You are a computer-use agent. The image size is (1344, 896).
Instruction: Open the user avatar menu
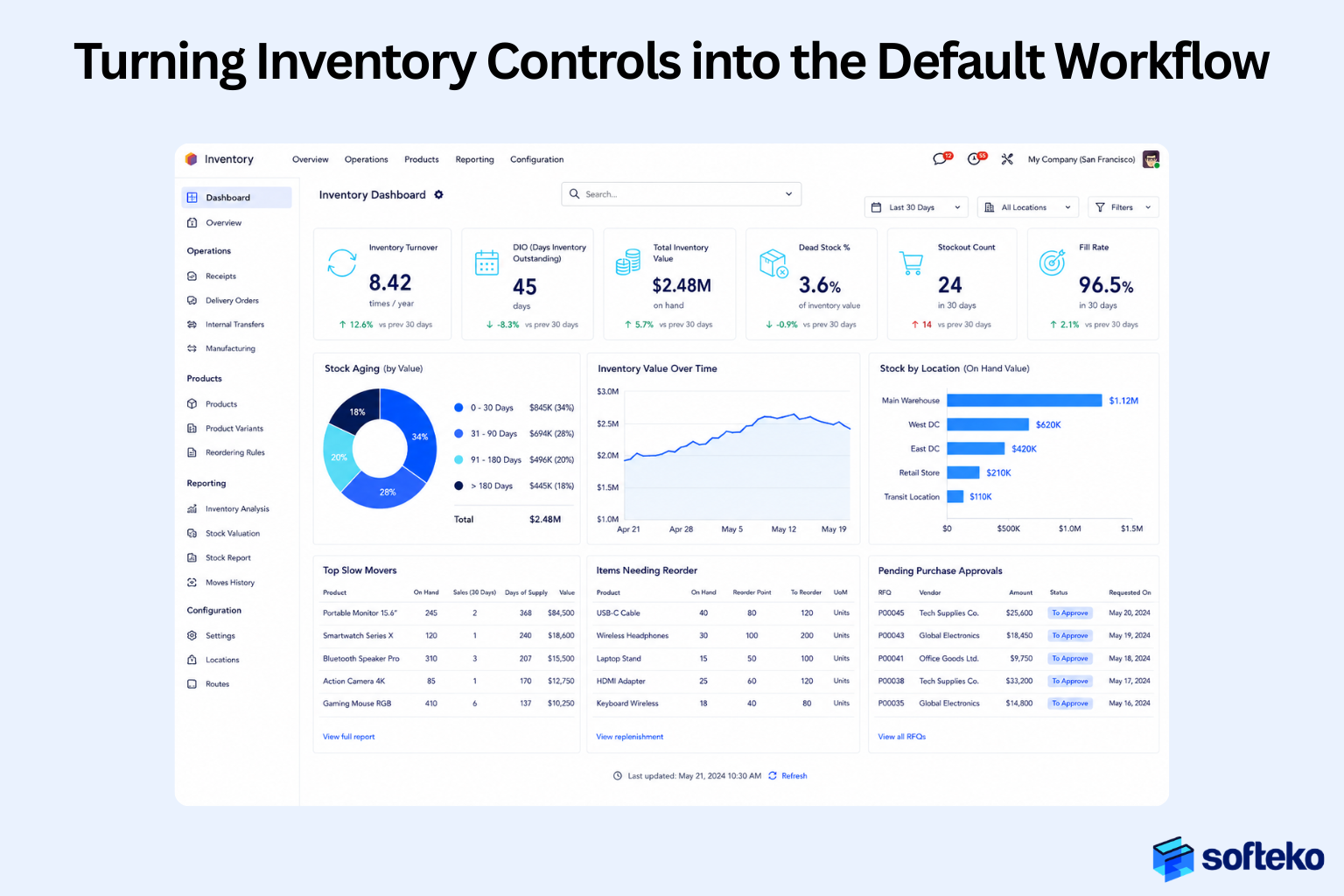tap(1151, 159)
